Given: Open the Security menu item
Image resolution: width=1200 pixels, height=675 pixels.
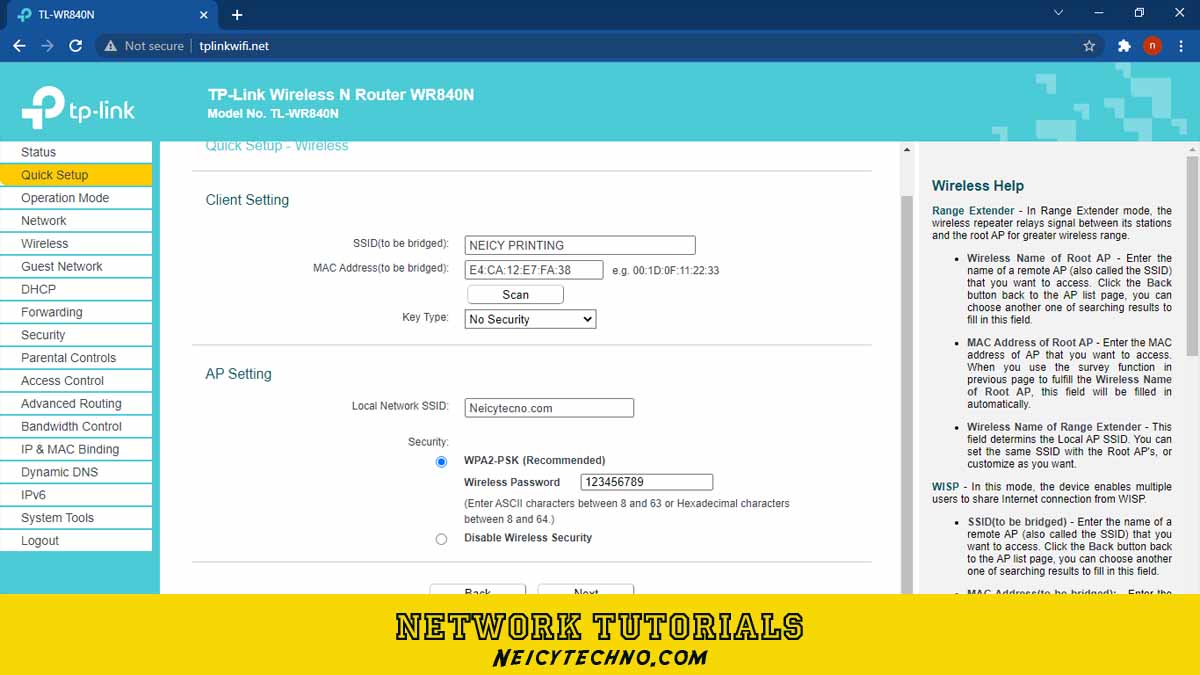Looking at the screenshot, I should click(x=76, y=335).
